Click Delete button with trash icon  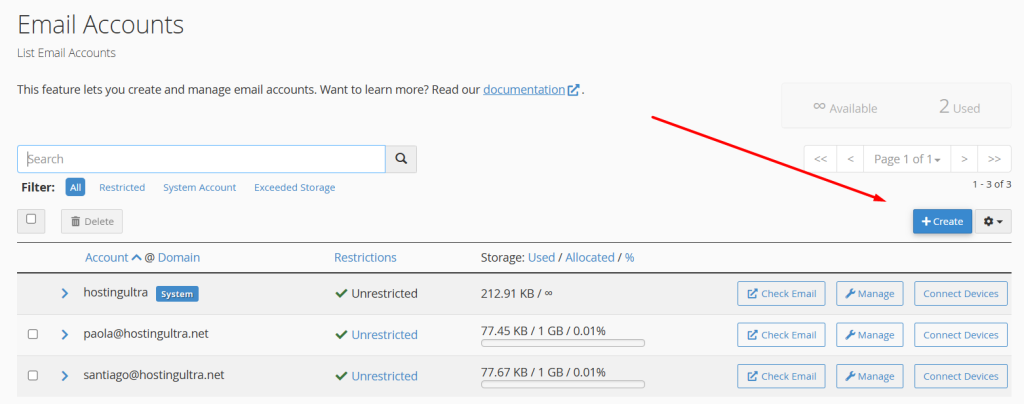click(x=92, y=221)
